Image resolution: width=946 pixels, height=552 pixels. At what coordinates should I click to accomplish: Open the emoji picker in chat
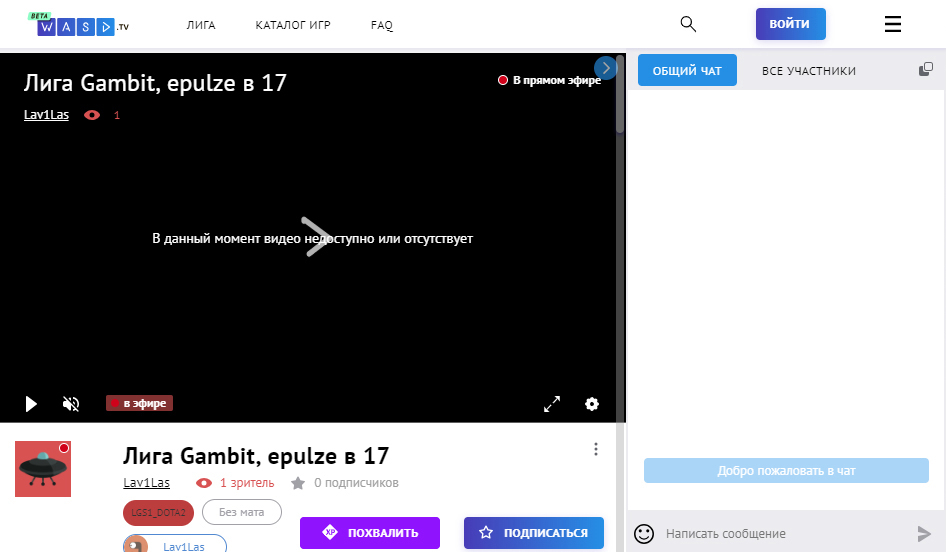click(x=644, y=534)
